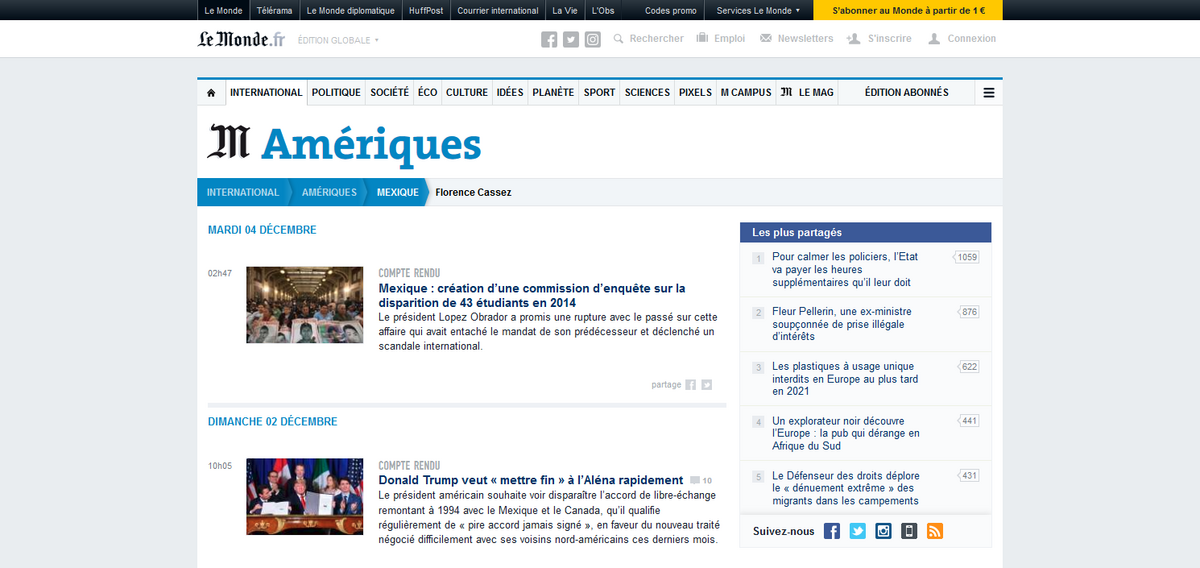Open Édition abonnés tab
1200x568 pixels.
pyautogui.click(x=906, y=92)
